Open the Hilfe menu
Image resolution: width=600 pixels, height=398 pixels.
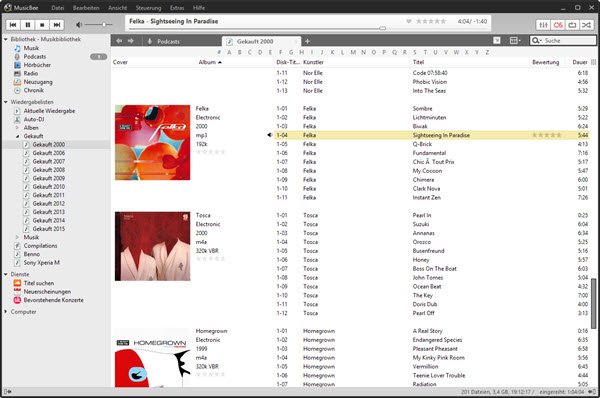pos(199,8)
